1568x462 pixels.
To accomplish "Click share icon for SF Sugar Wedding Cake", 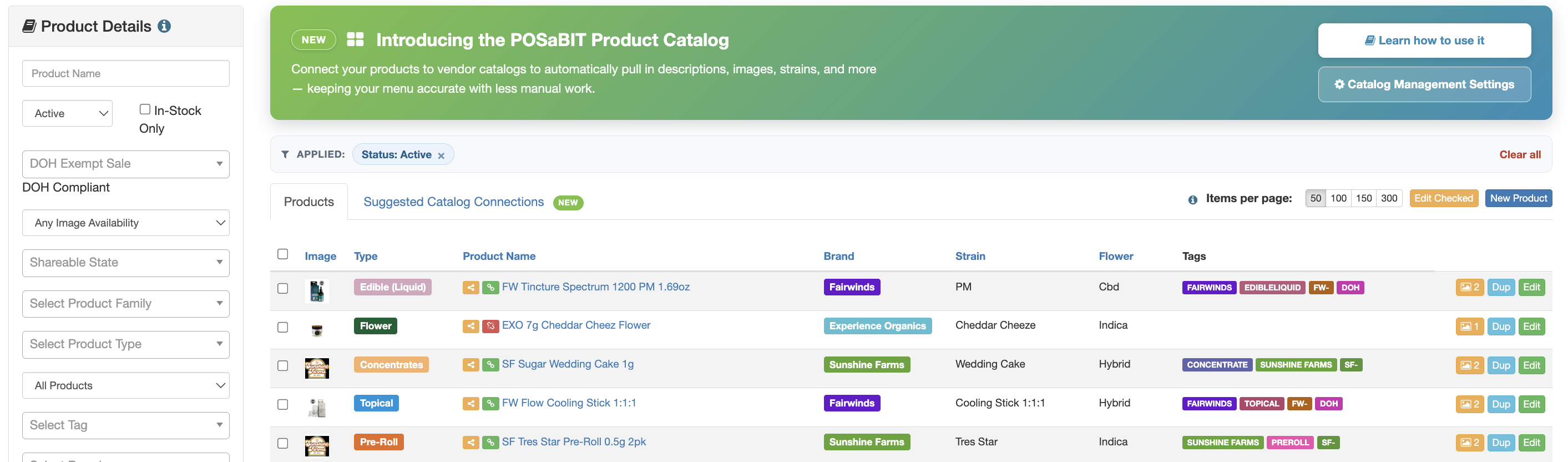I will (471, 365).
